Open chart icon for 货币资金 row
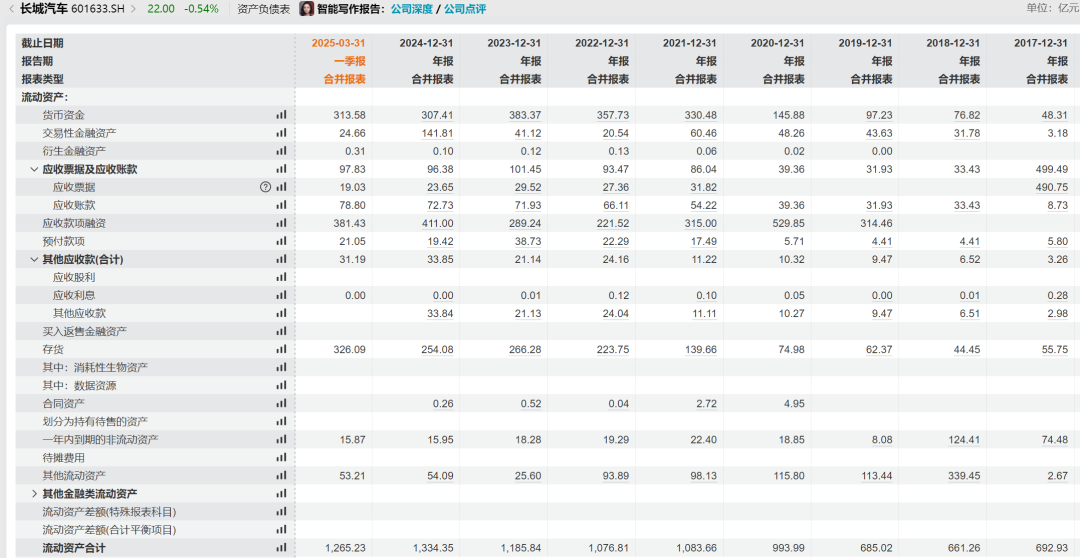Image resolution: width=1080 pixels, height=558 pixels. (281, 115)
